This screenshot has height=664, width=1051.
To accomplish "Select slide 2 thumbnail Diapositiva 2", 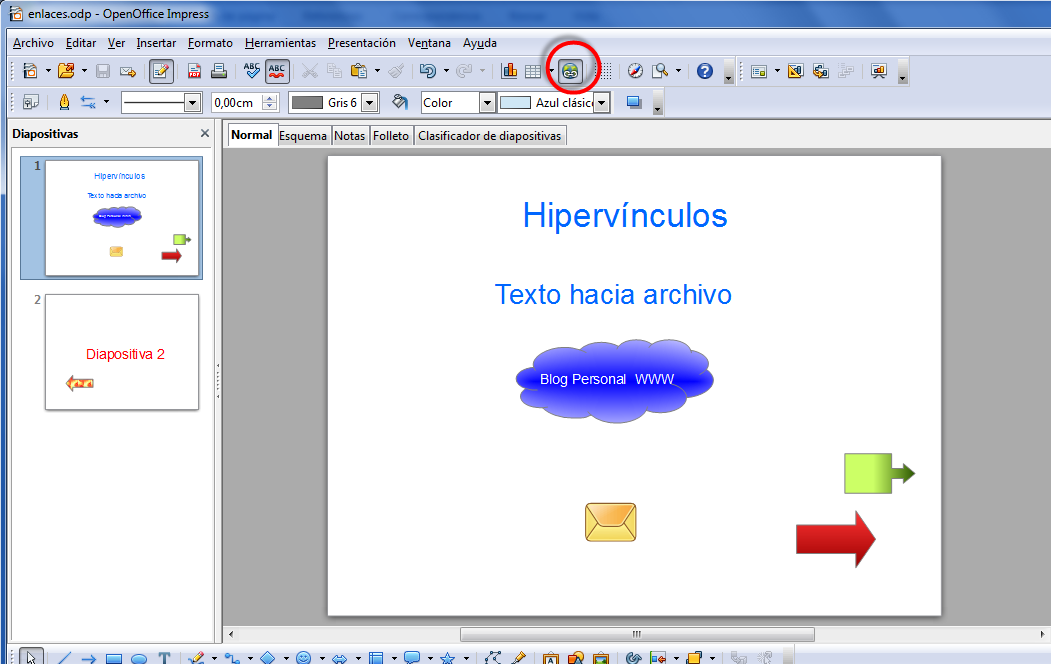I will [x=122, y=352].
